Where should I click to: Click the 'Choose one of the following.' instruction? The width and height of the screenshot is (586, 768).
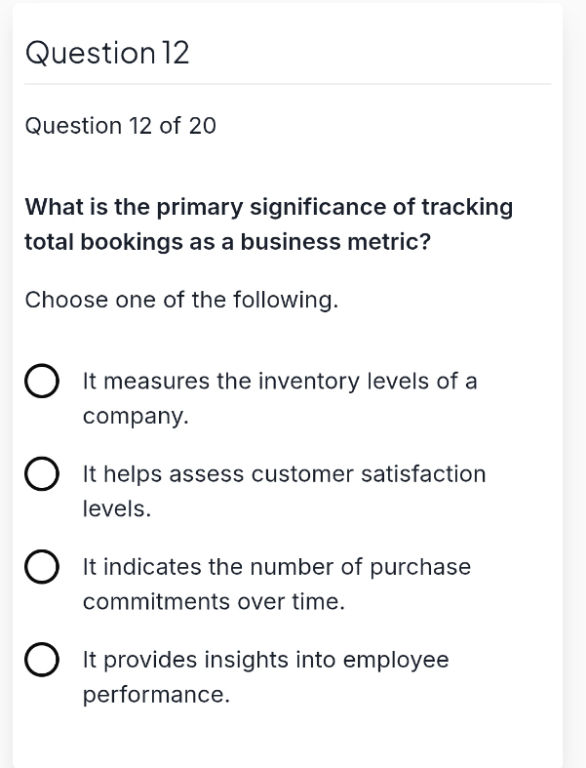click(x=182, y=300)
